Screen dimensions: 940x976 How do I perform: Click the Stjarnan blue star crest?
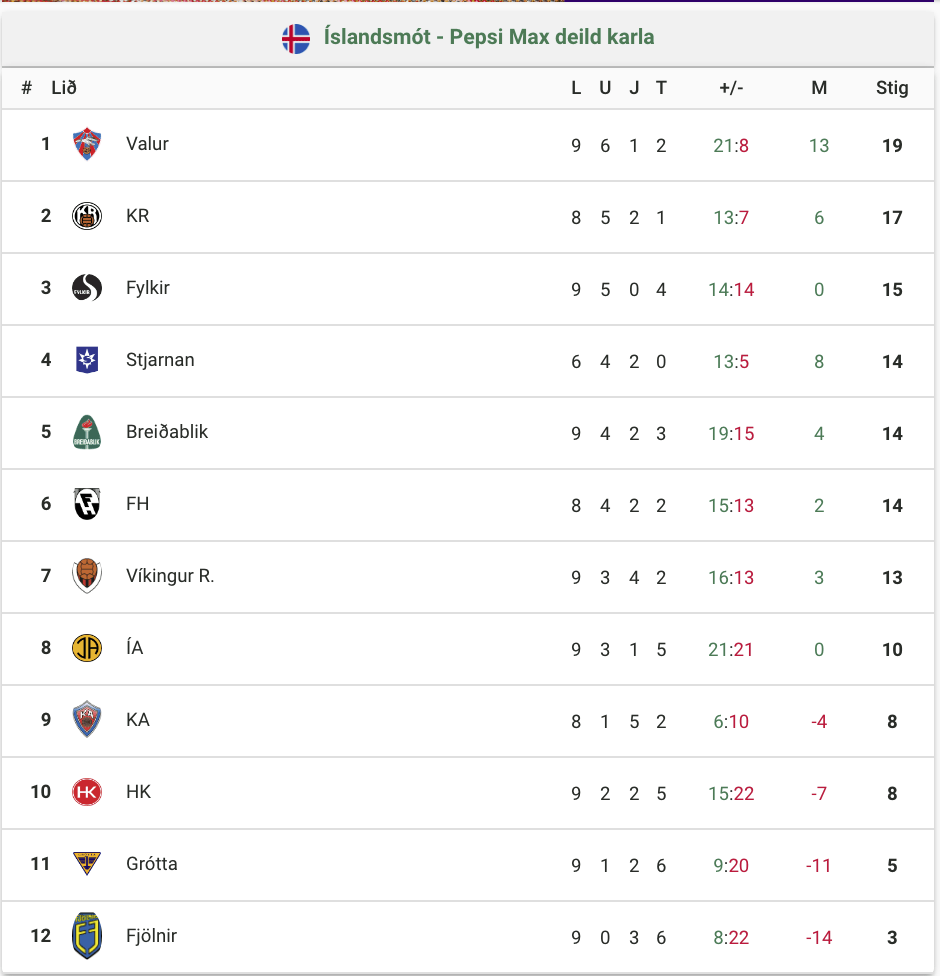[x=87, y=360]
